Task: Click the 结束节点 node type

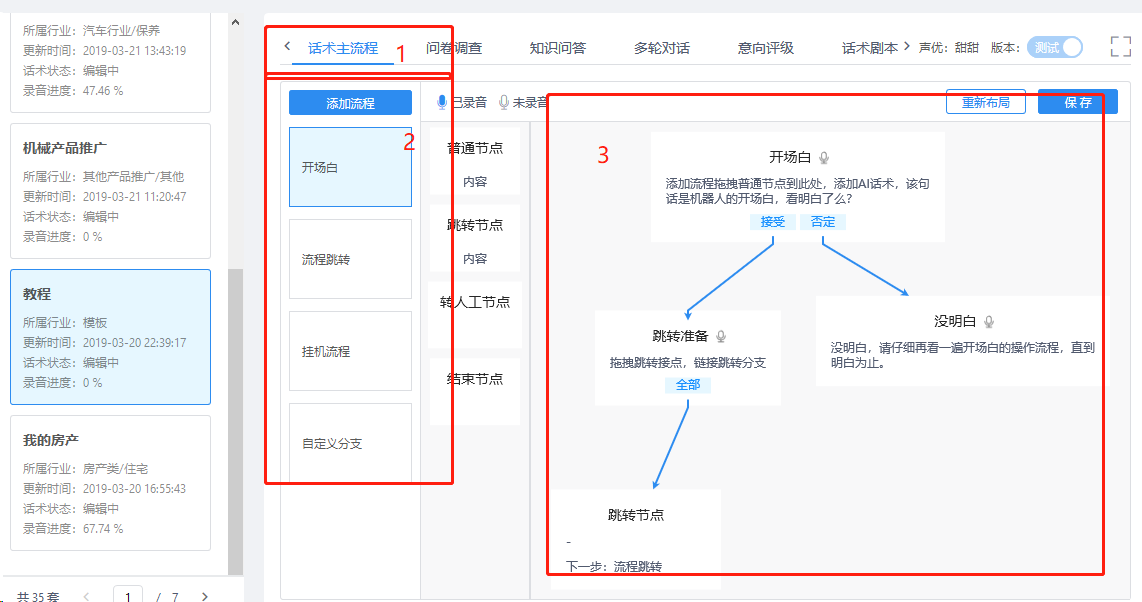Action: point(475,392)
